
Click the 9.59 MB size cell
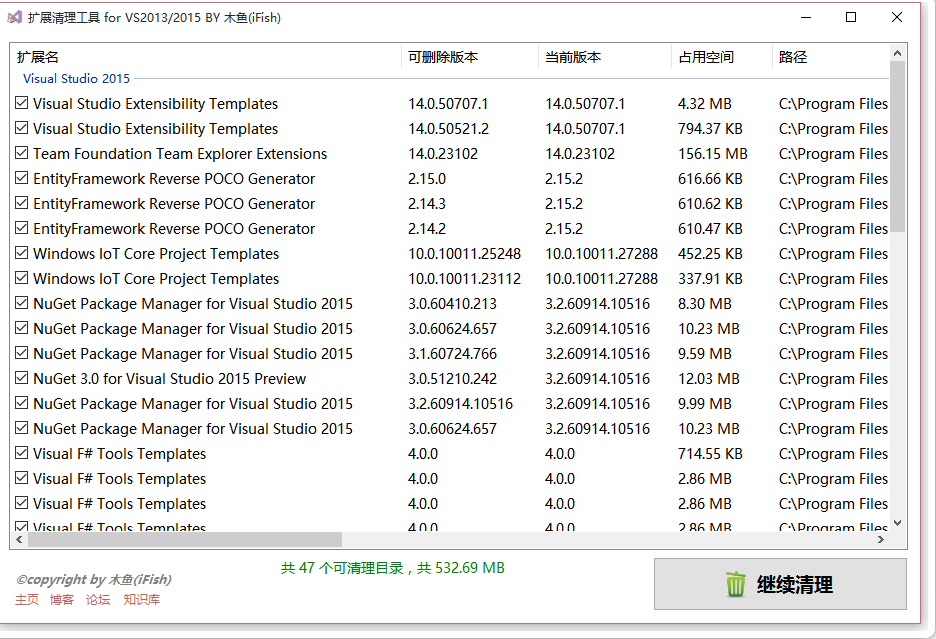705,354
